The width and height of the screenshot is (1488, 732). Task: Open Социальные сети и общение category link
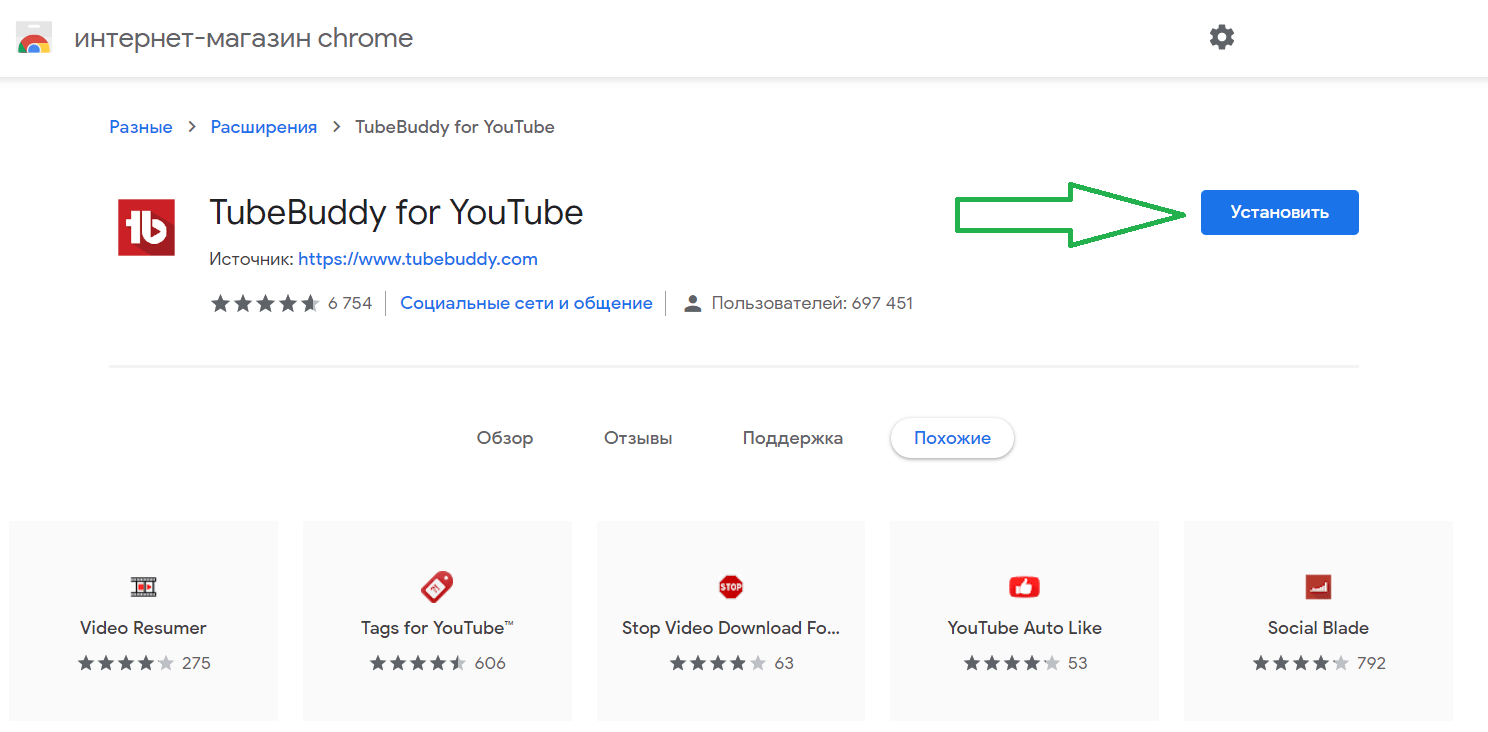[x=526, y=303]
